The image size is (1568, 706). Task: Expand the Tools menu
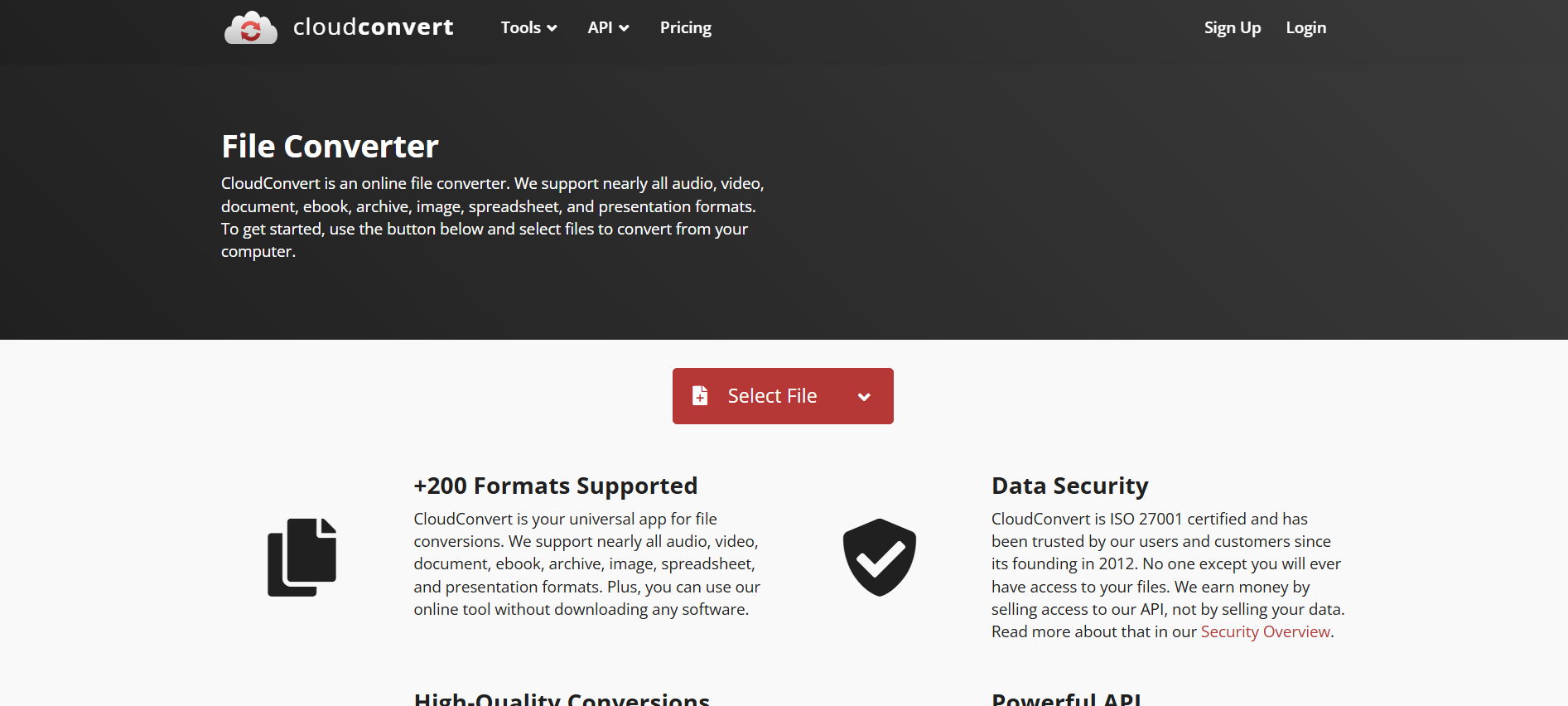pos(528,27)
